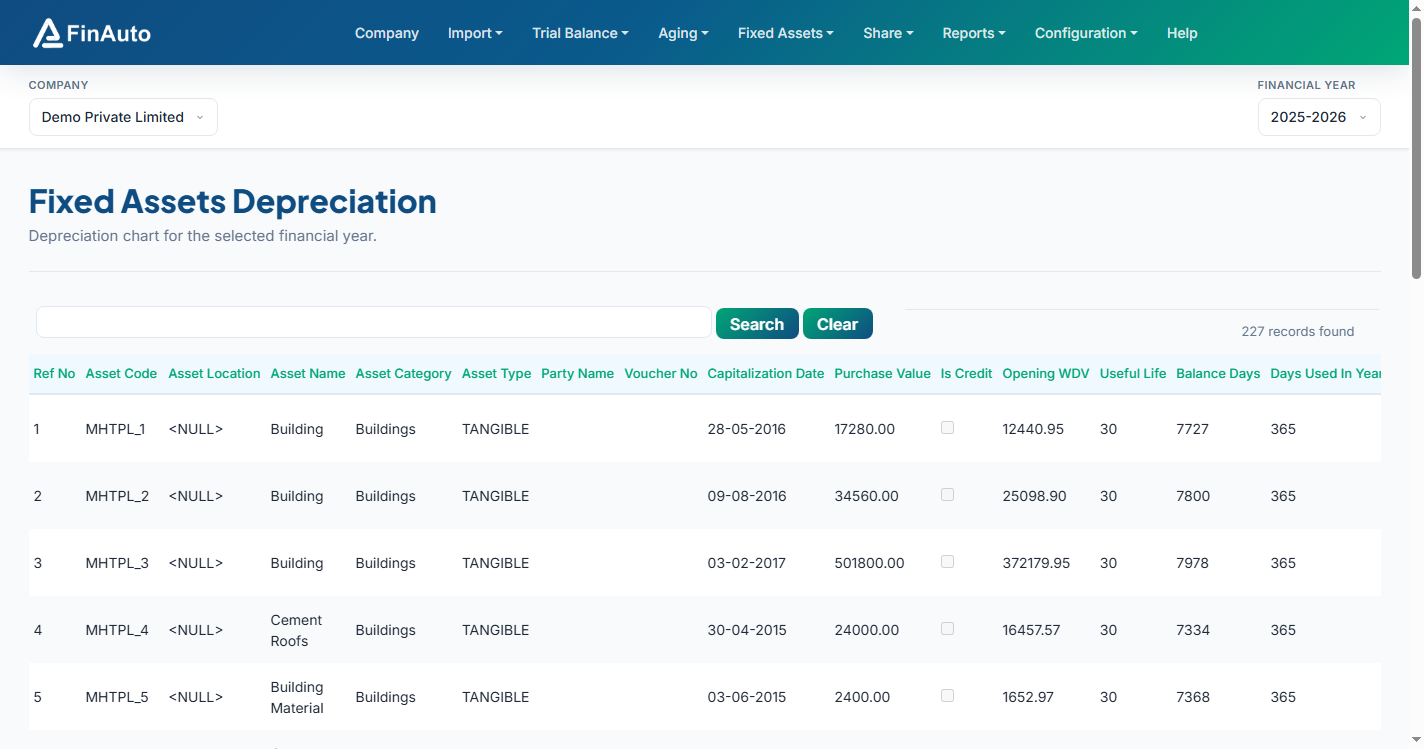Click the Asset Location column header

click(214, 373)
